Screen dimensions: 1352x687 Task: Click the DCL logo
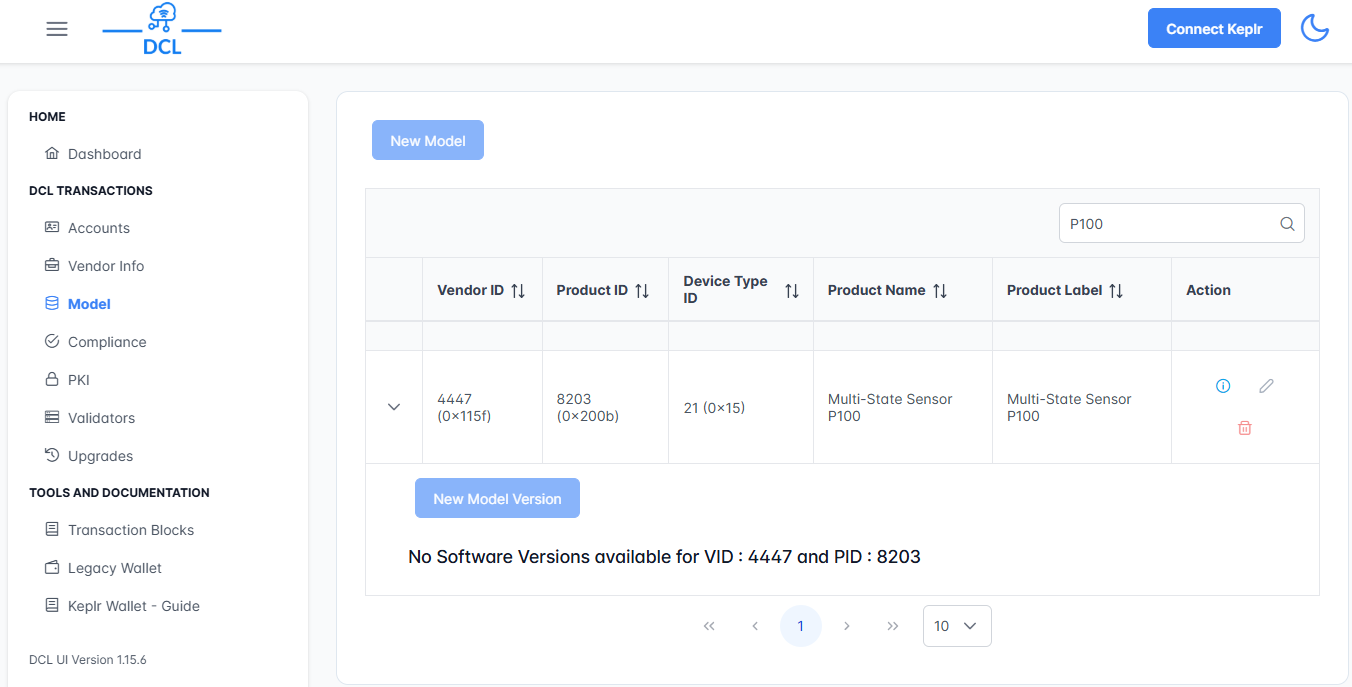click(162, 29)
